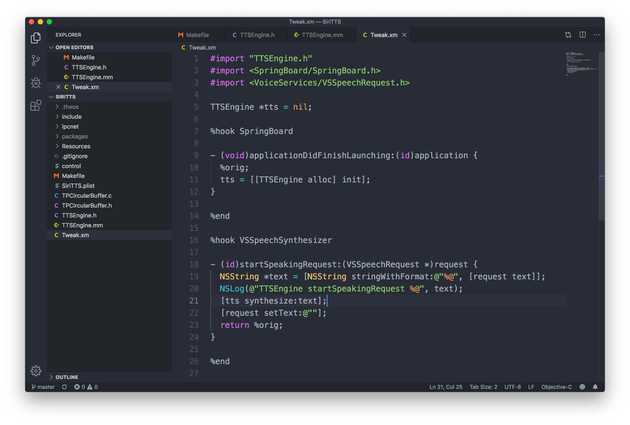
Task: Select Tweak.xm in the project tree
Action: pyautogui.click(x=75, y=235)
